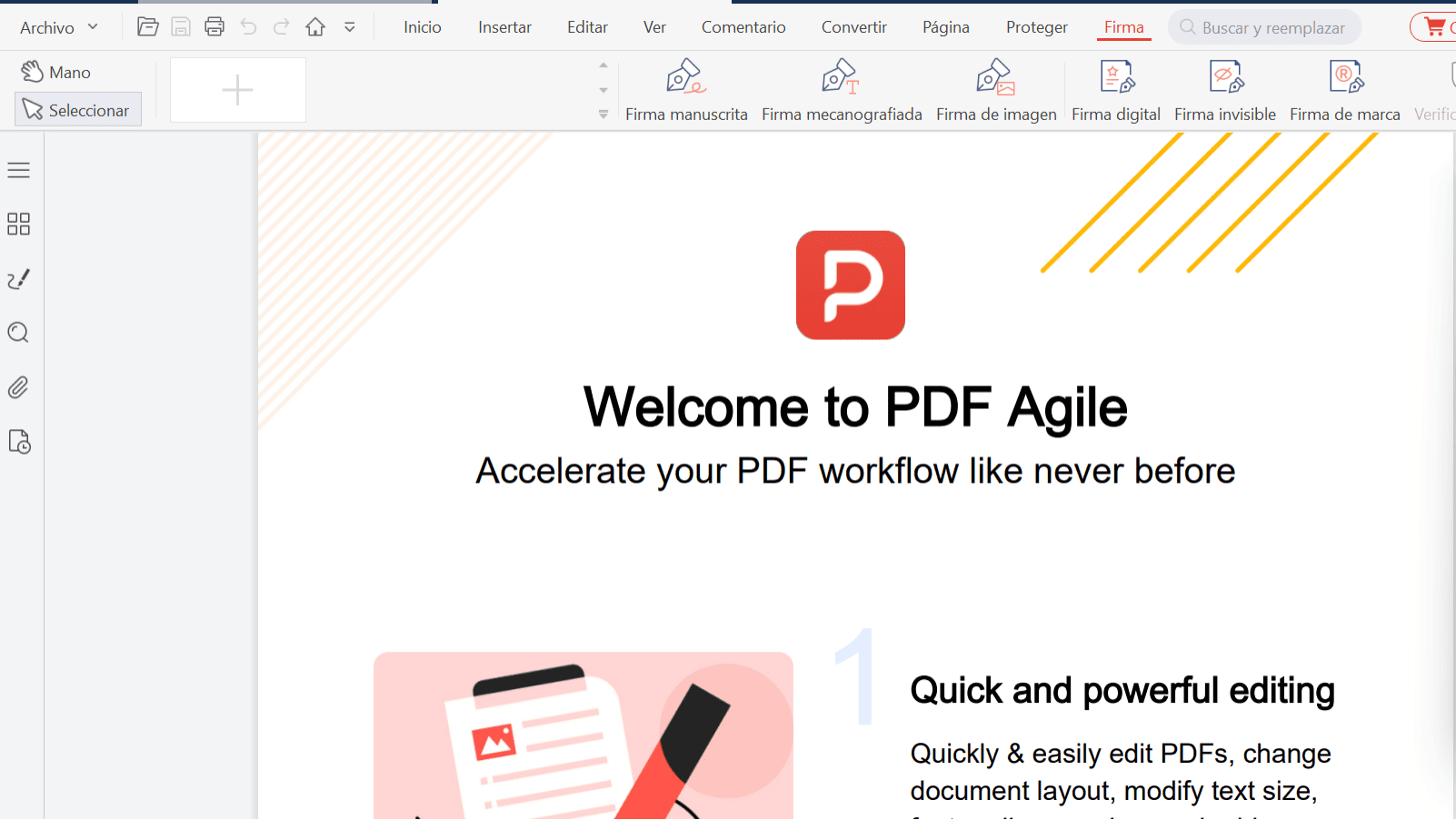Open the signatures side panel icon
Image resolution: width=1456 pixels, height=820 pixels.
click(x=19, y=279)
